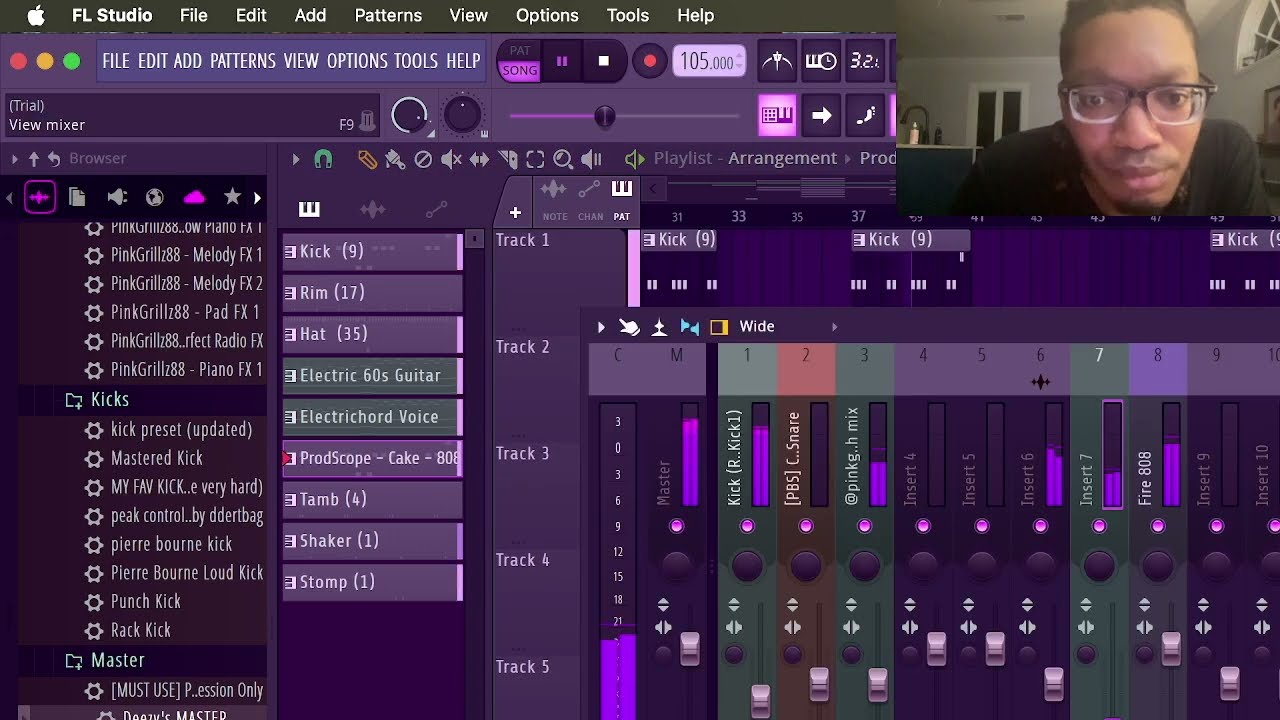The width and height of the screenshot is (1280, 720).
Task: Open the PATTERNS menu in FL toolbar
Action: pos(242,61)
